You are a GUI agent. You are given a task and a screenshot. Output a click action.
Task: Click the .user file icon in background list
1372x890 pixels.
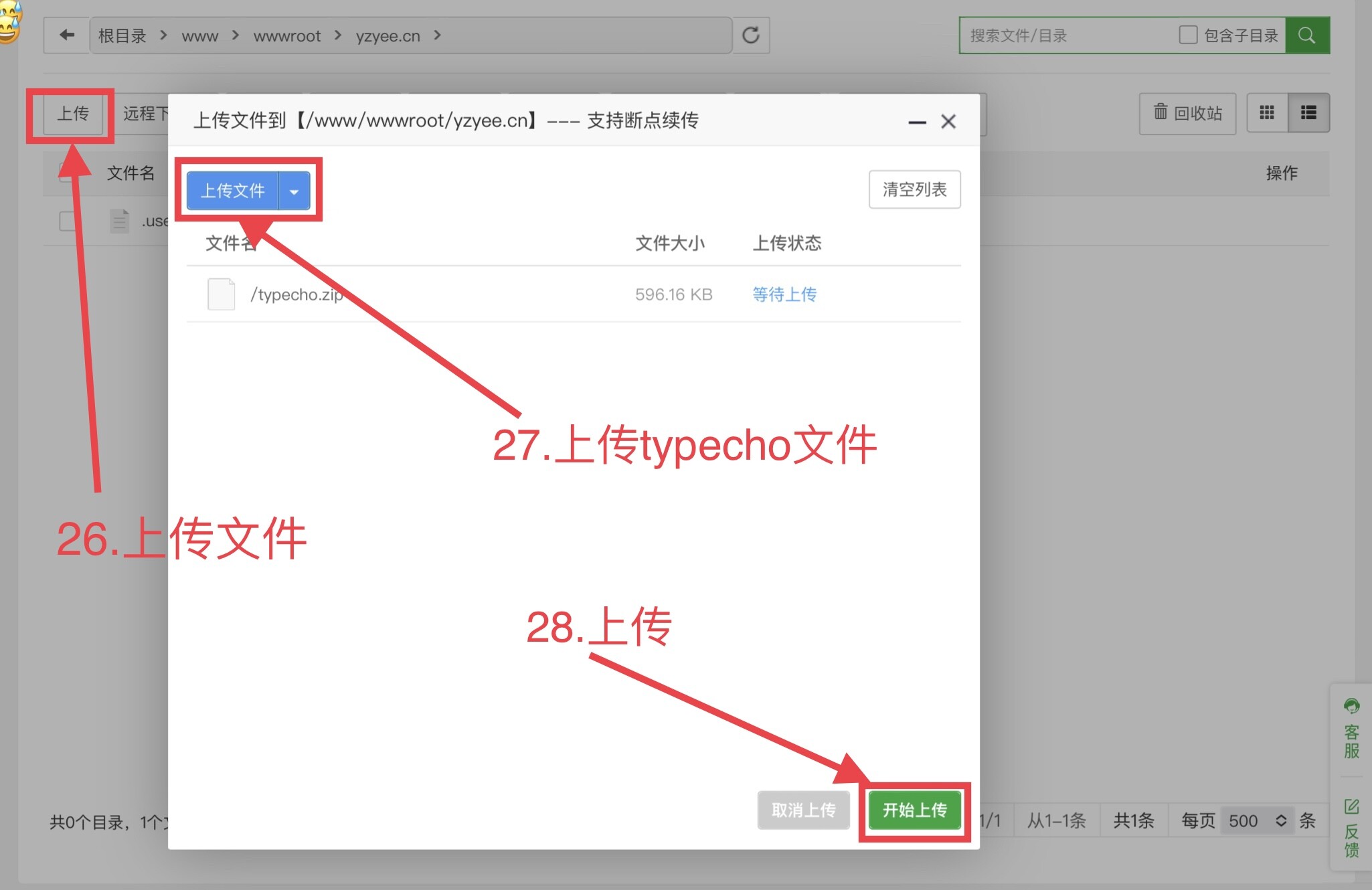tap(119, 221)
